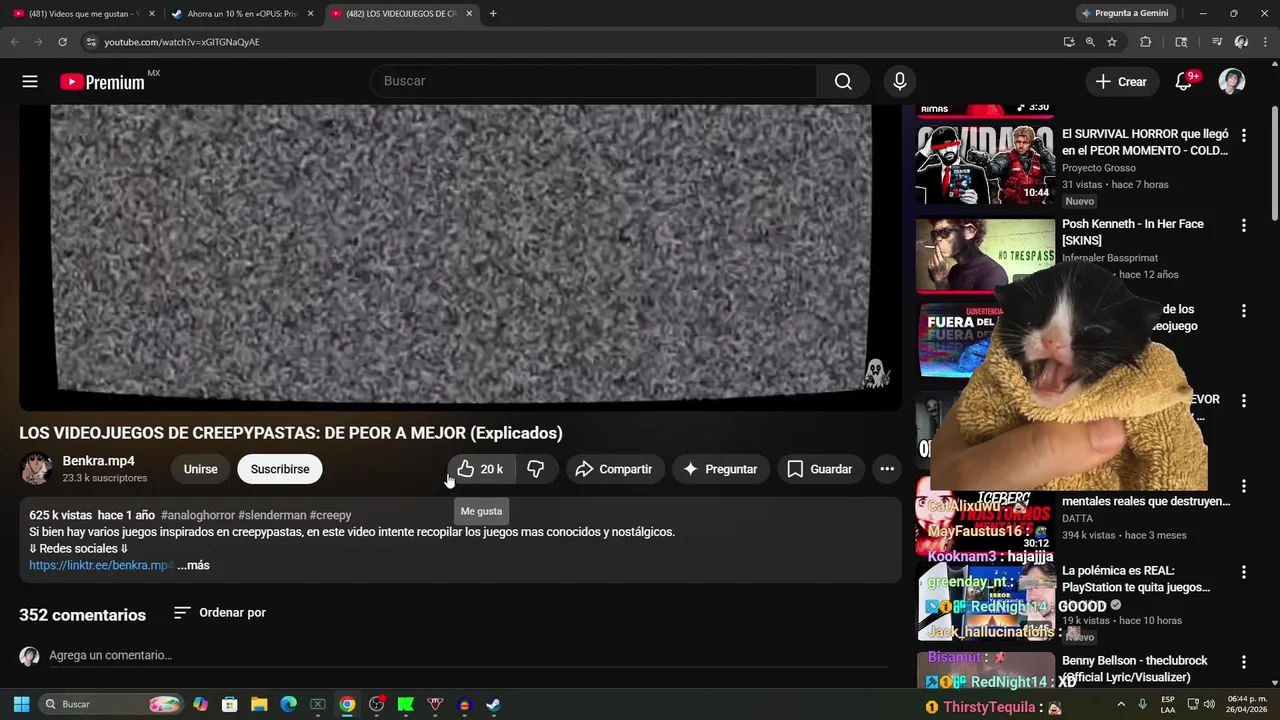Open more actions (three dots) under video
The height and width of the screenshot is (720, 1280).
(x=887, y=469)
